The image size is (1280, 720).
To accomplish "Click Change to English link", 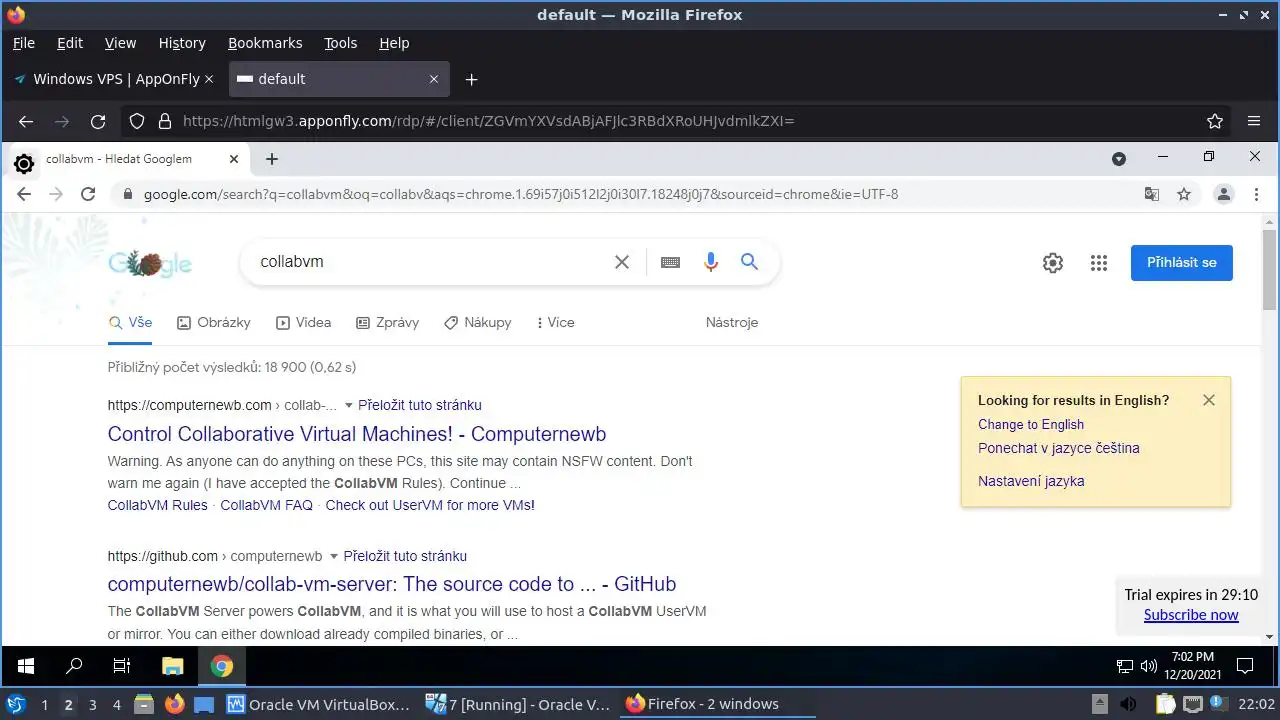I will (1031, 425).
